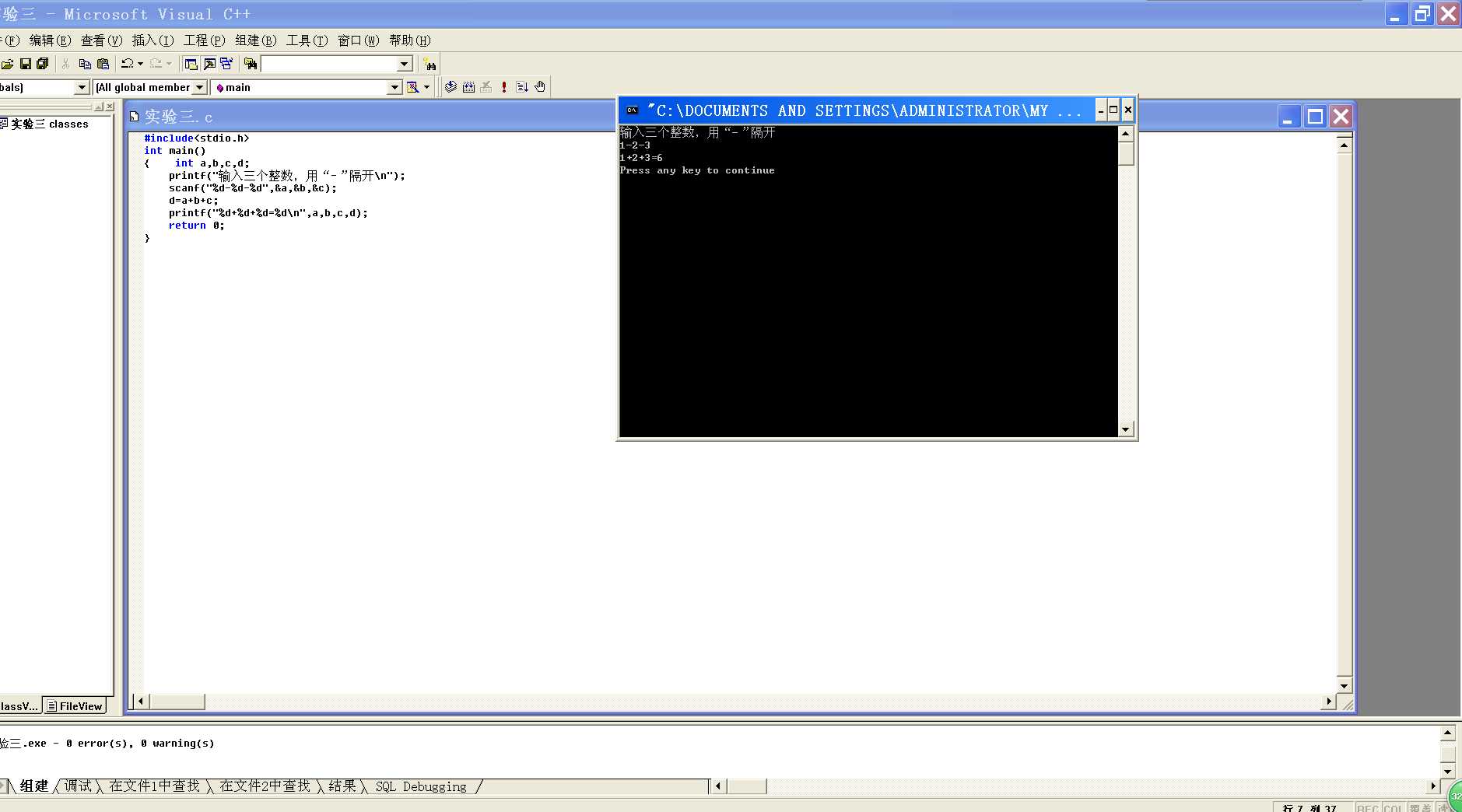Click the console window scroll down arrow
The image size is (1462, 812).
pos(1125,429)
